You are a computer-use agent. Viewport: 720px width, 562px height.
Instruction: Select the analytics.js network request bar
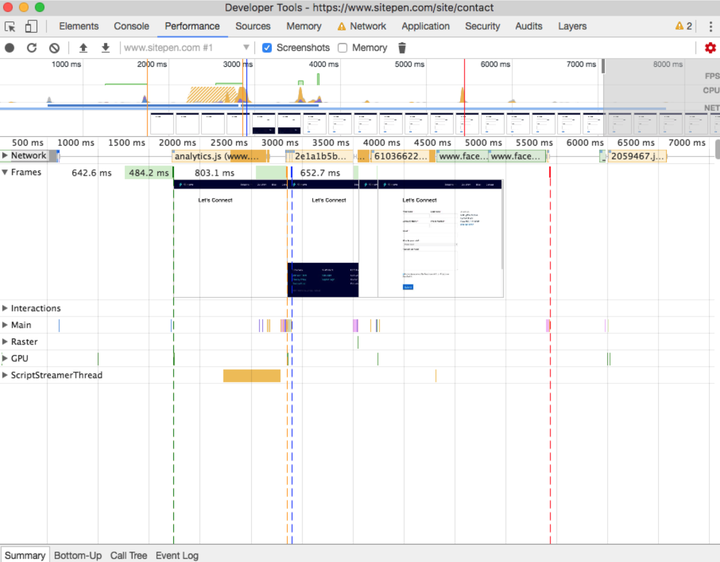point(220,156)
